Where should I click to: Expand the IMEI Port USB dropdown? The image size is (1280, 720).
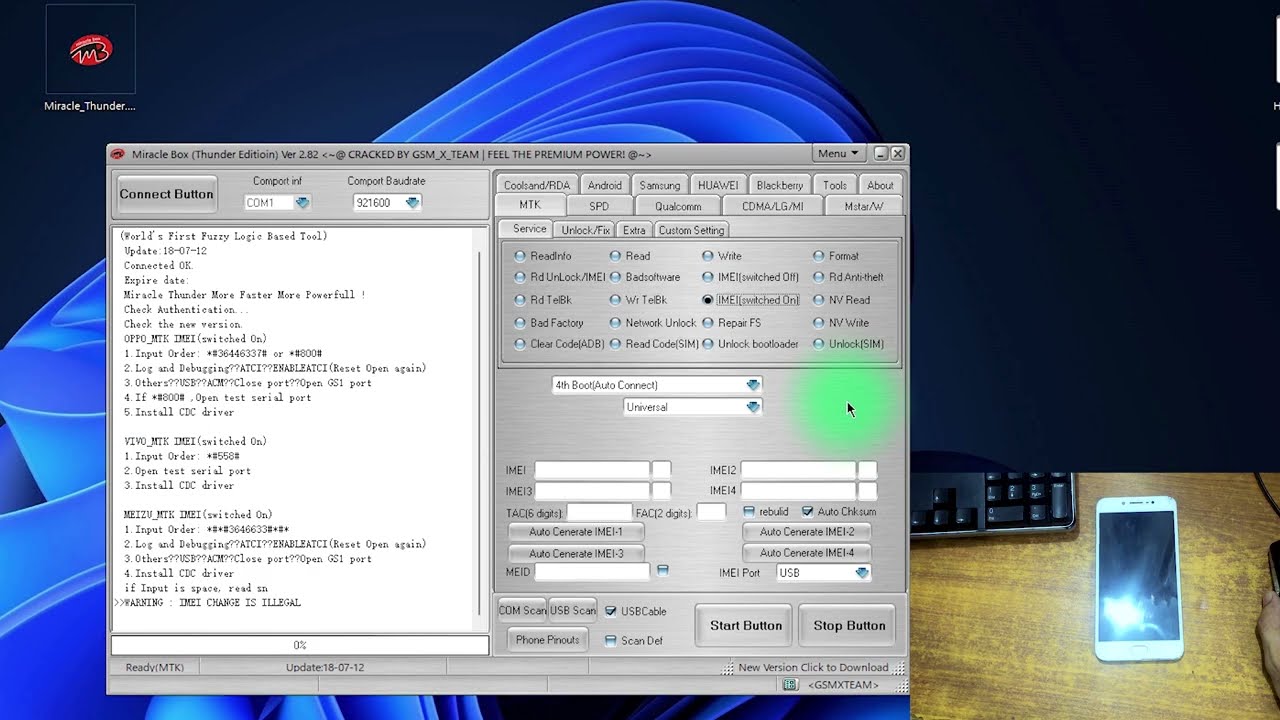point(862,573)
